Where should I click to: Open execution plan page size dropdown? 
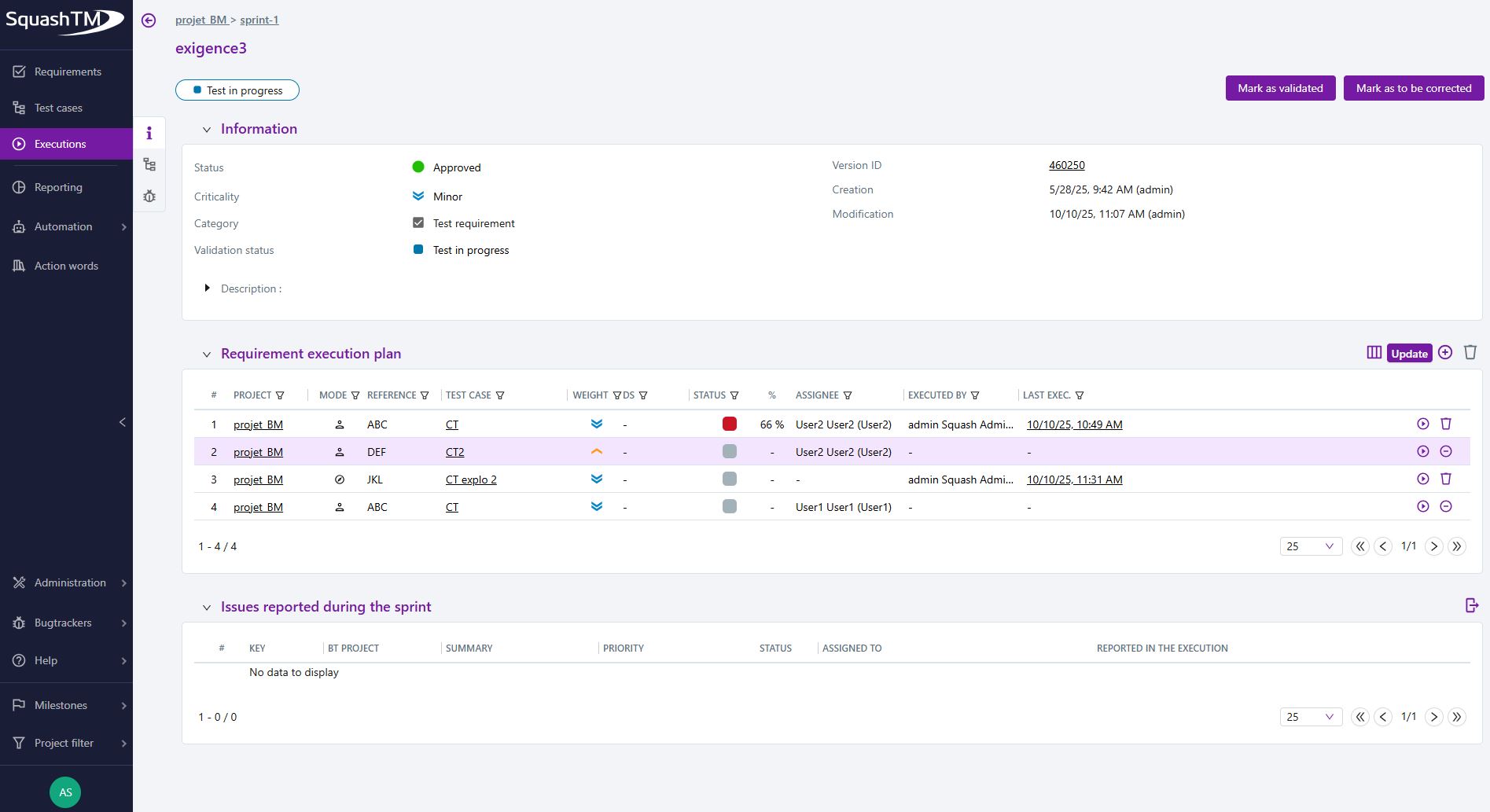(x=1310, y=546)
